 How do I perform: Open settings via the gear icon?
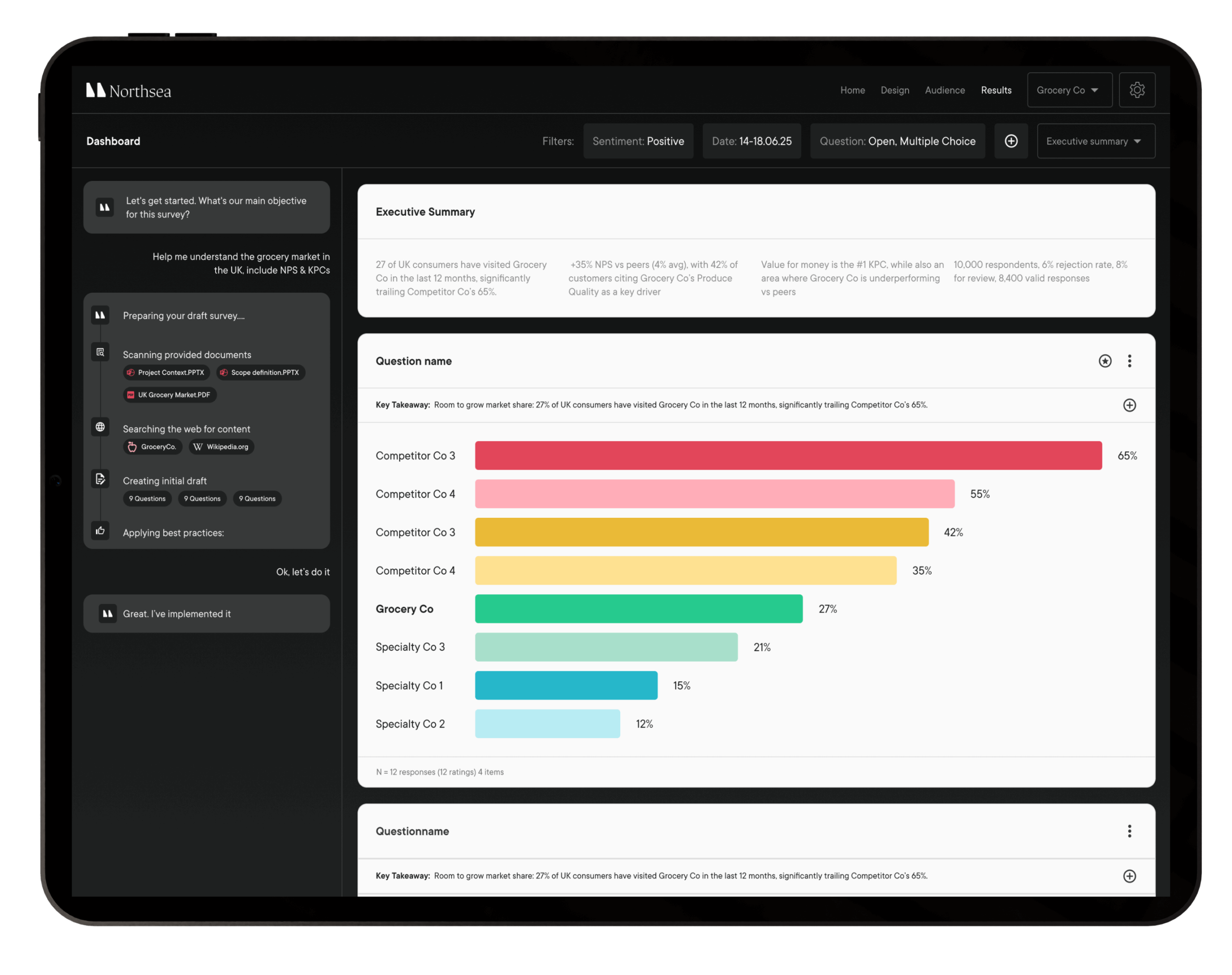[x=1137, y=90]
